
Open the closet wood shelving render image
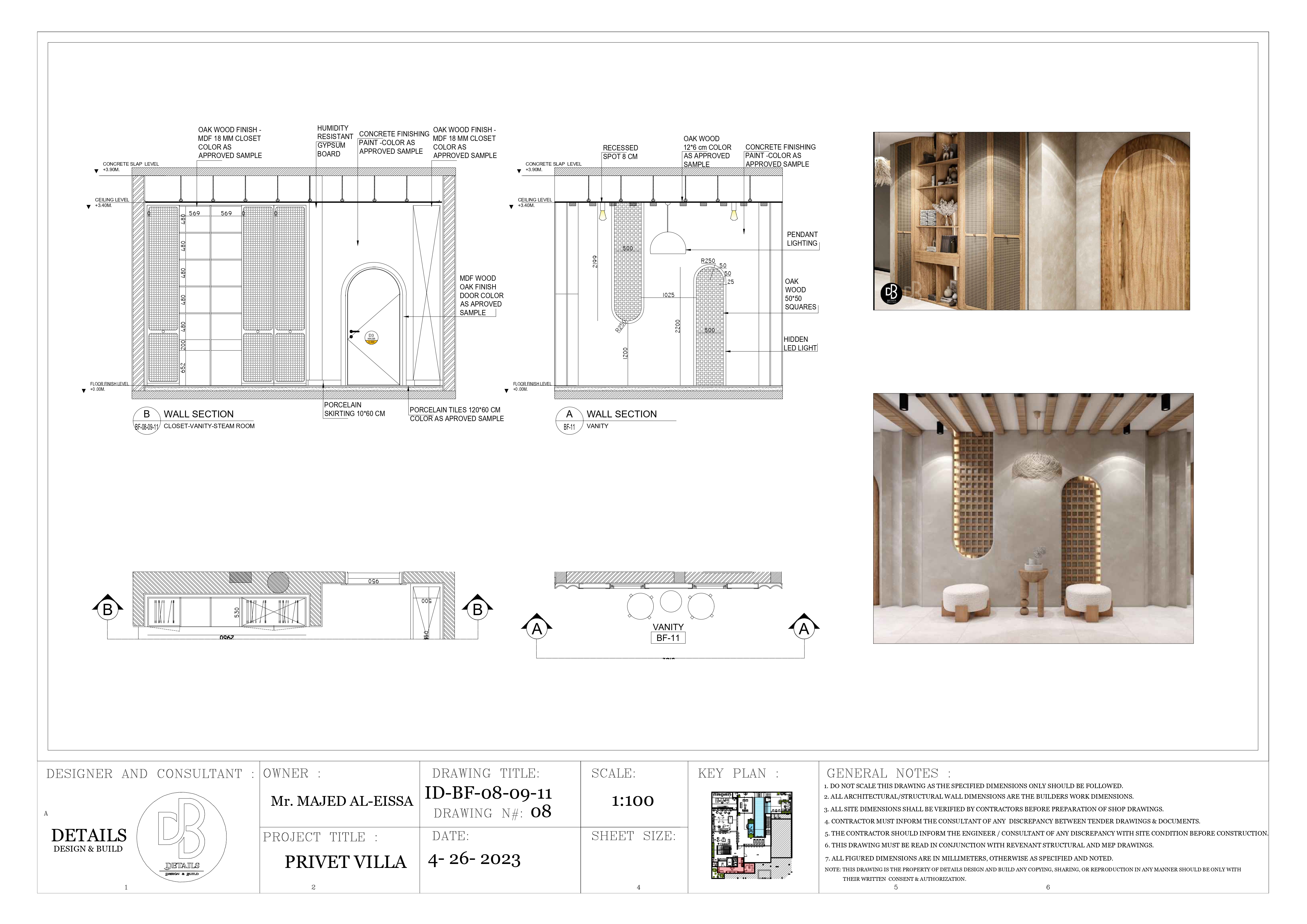tap(1032, 221)
